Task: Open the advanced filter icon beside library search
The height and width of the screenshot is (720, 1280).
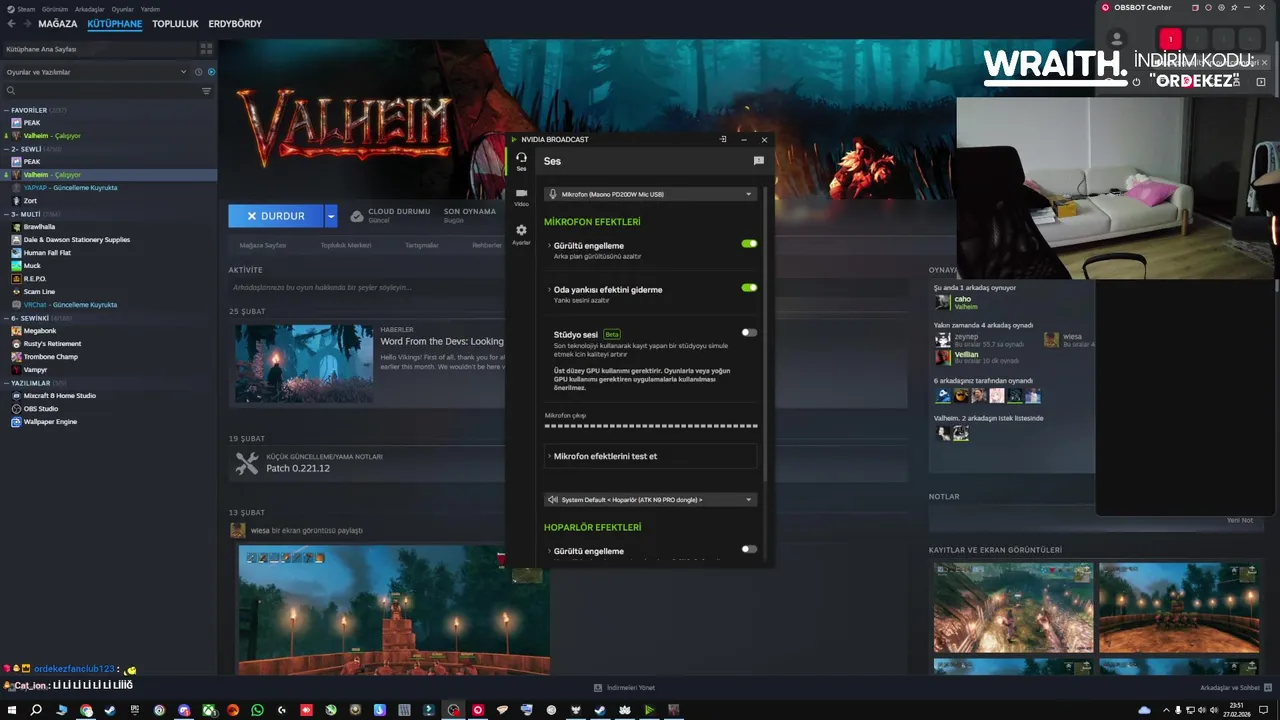Action: coord(207,91)
